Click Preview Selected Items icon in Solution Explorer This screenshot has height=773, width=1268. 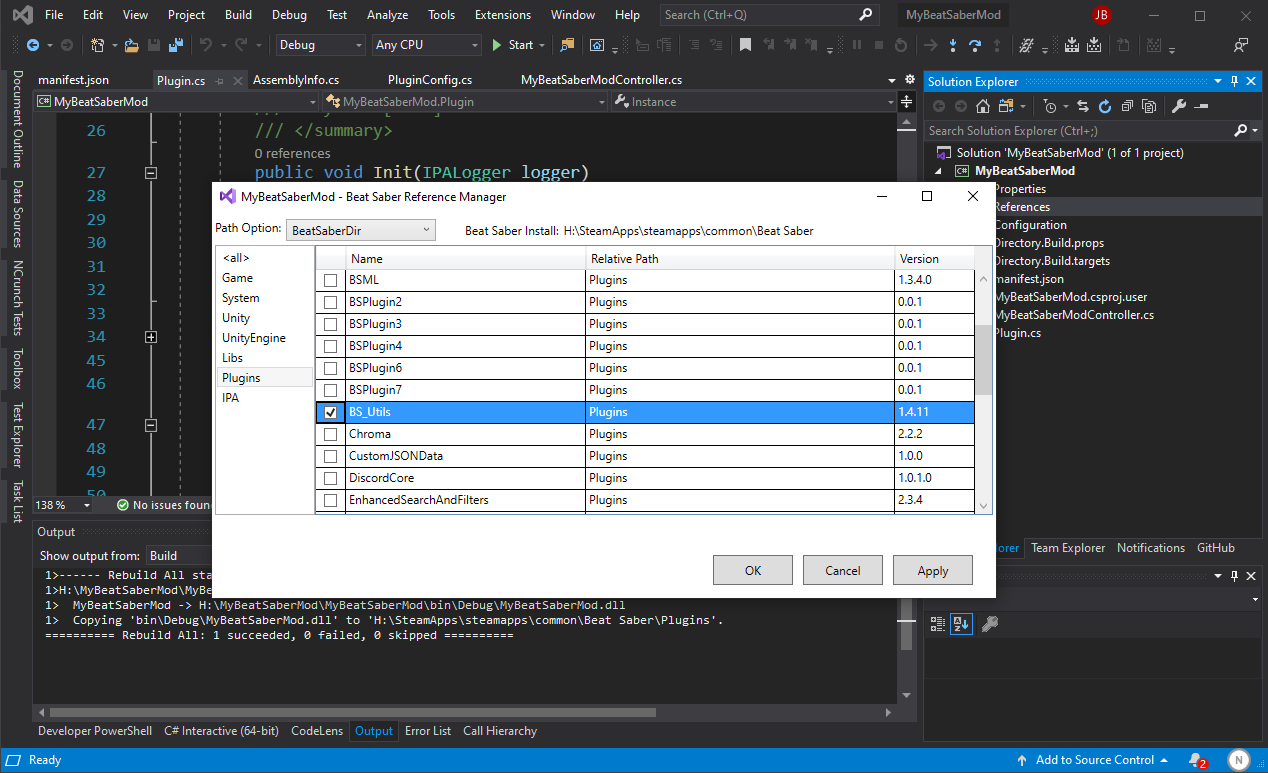1201,106
